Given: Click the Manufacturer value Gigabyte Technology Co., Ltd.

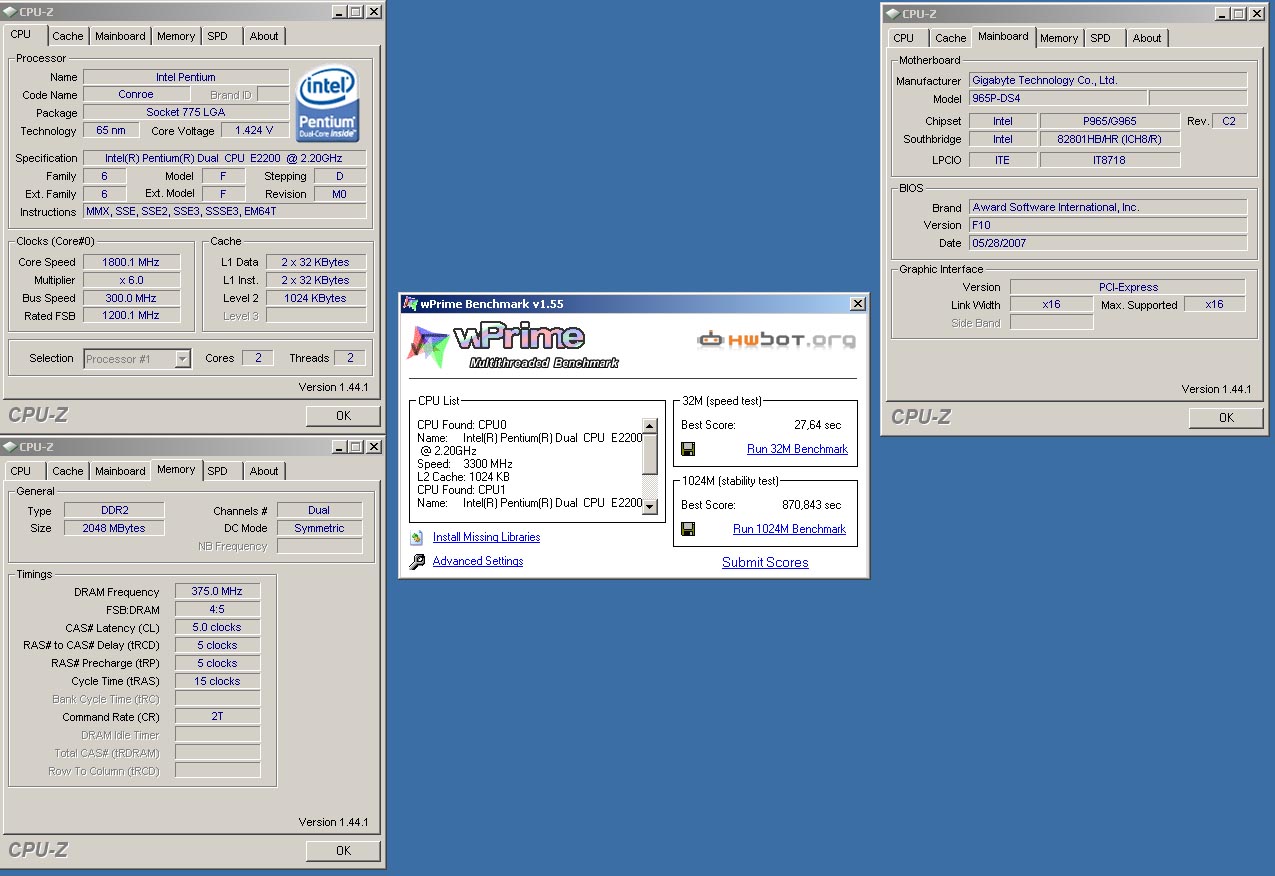Looking at the screenshot, I should [x=1108, y=80].
